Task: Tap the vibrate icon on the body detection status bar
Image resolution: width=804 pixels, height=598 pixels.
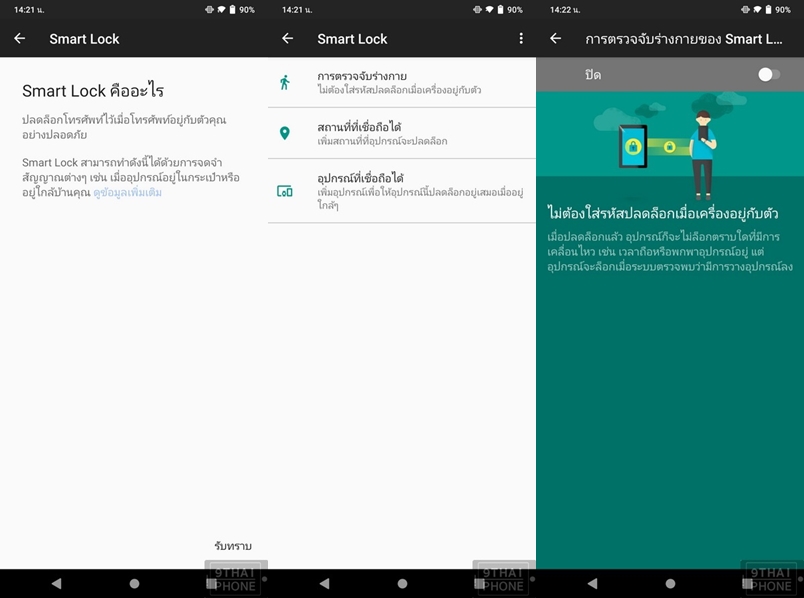Action: (x=745, y=10)
